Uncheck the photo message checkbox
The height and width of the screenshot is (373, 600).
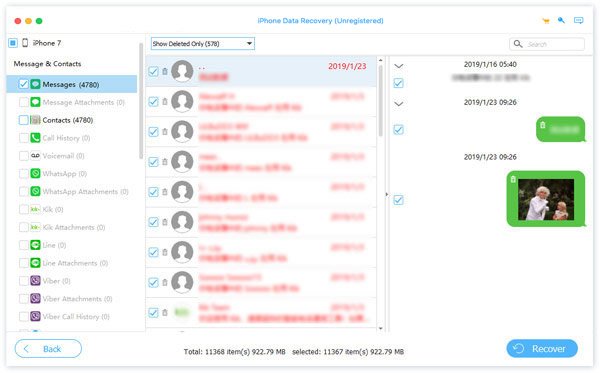pyautogui.click(x=398, y=200)
